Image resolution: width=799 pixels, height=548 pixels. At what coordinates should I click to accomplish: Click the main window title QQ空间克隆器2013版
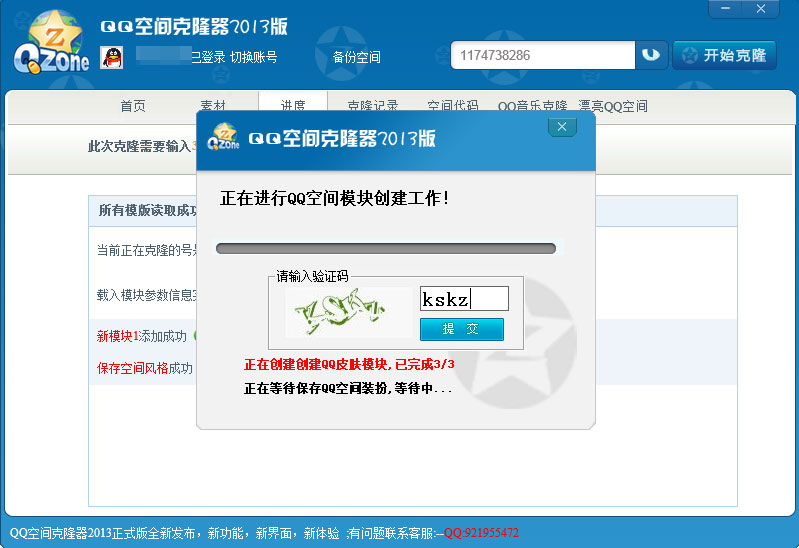[194, 27]
